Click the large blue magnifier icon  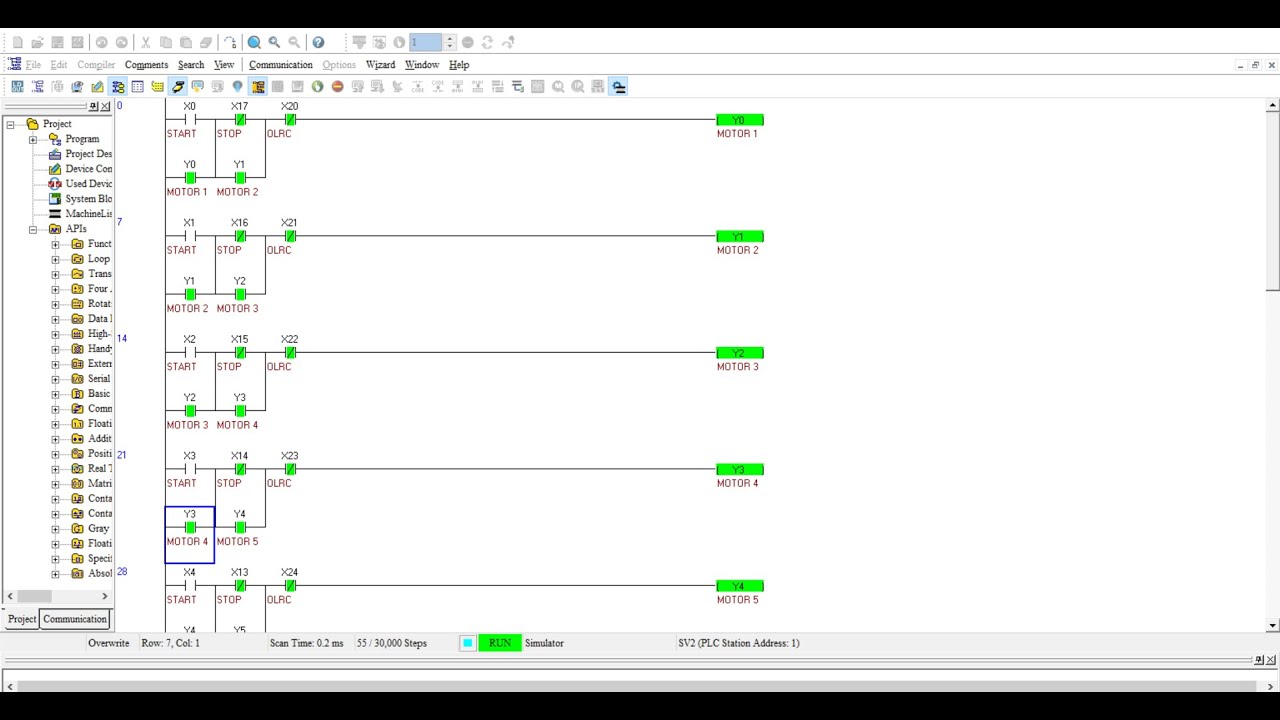[254, 42]
